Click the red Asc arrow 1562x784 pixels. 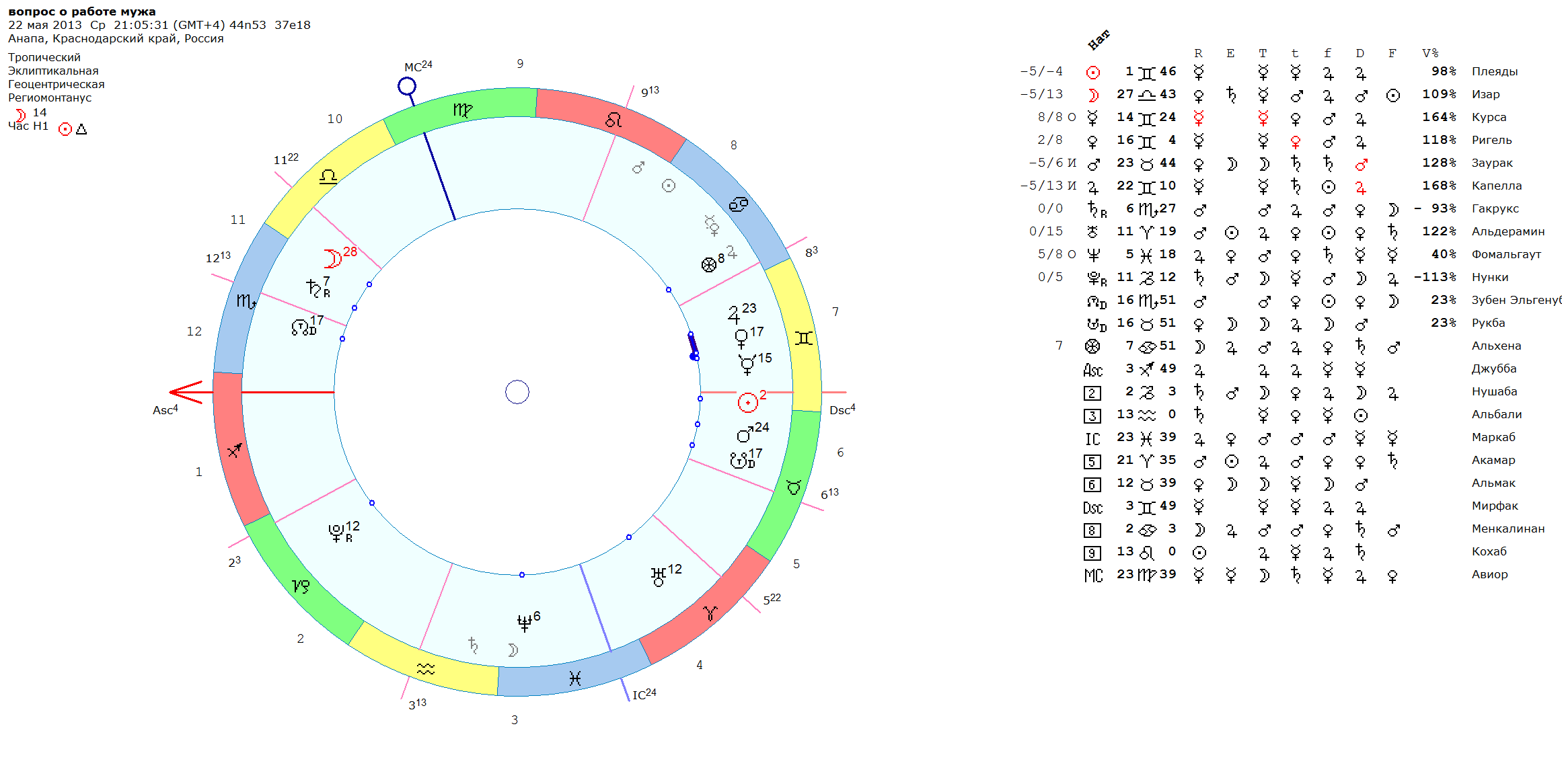click(186, 392)
